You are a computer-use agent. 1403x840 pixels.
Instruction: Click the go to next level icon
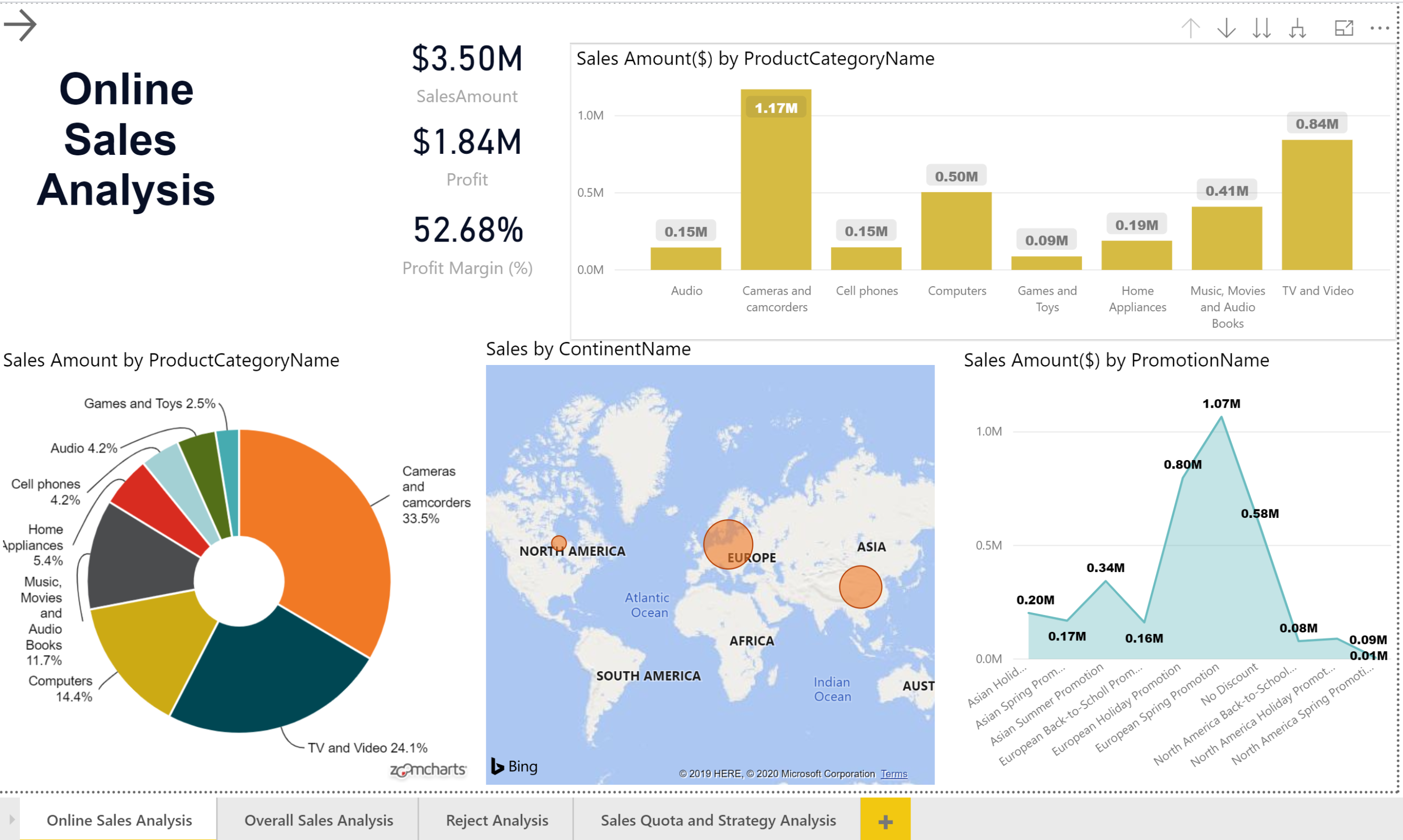click(x=1263, y=27)
